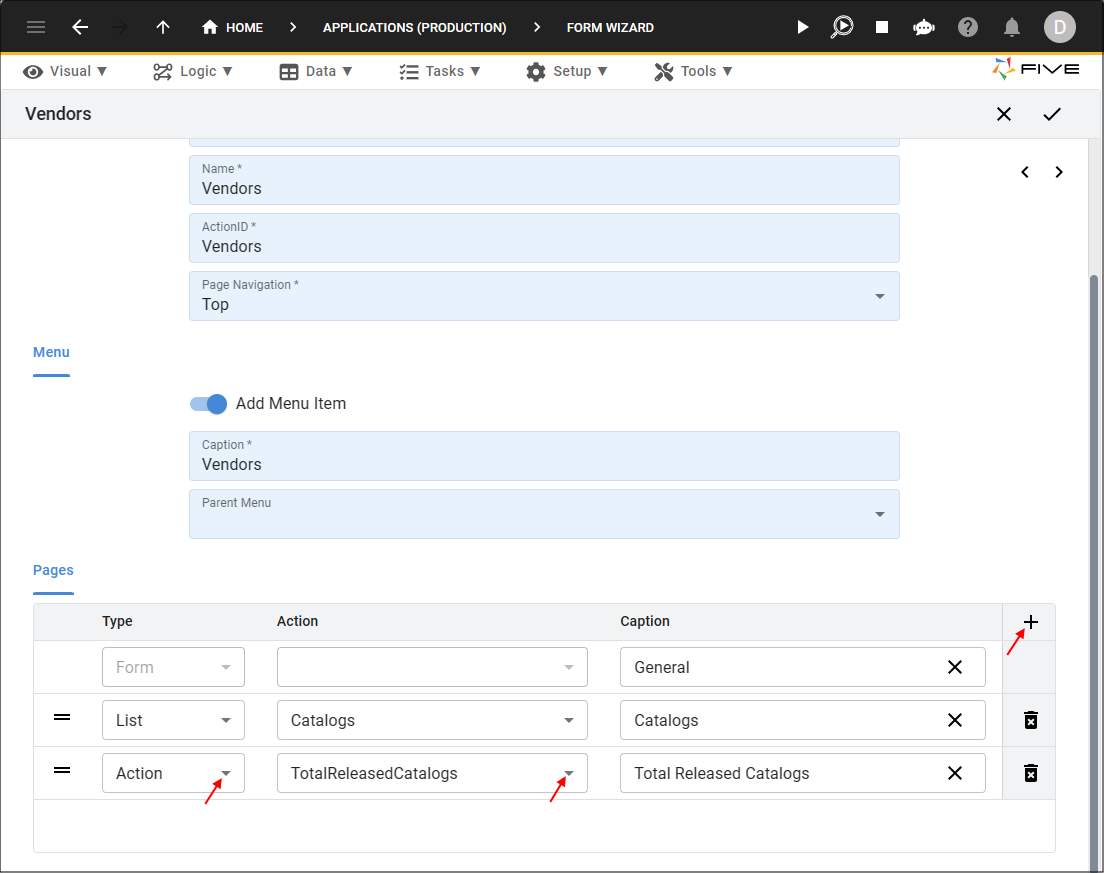1104x873 pixels.
Task: Open Type dropdown showing Action
Action: pos(173,773)
